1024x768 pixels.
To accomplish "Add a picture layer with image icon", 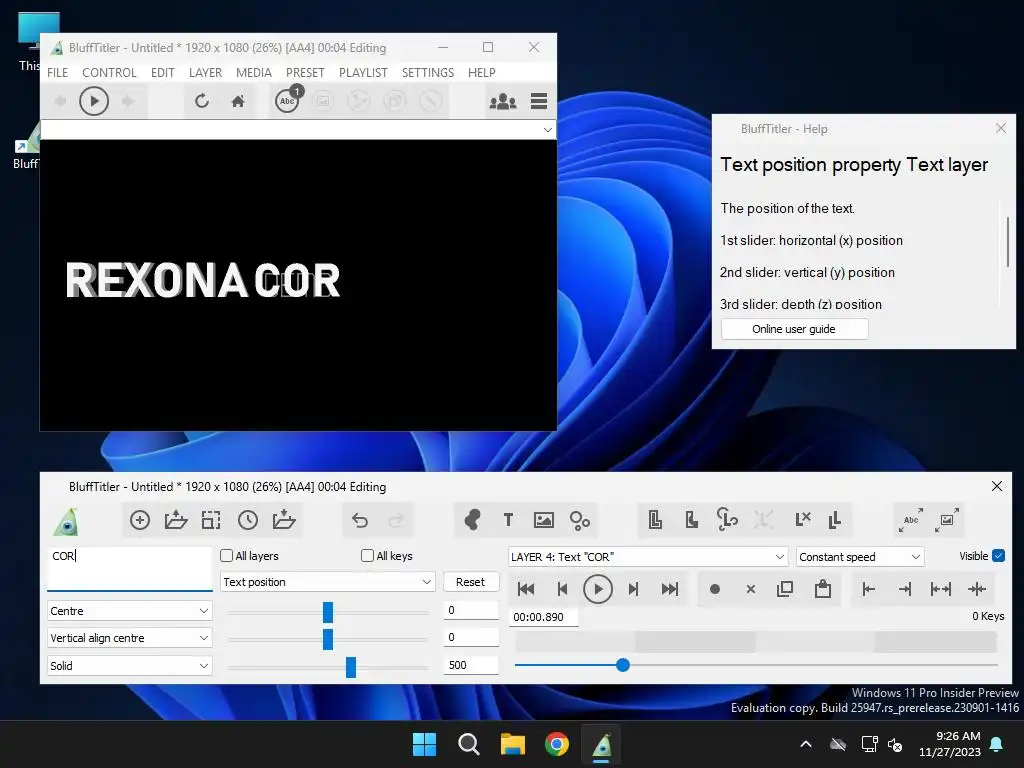I will [544, 520].
